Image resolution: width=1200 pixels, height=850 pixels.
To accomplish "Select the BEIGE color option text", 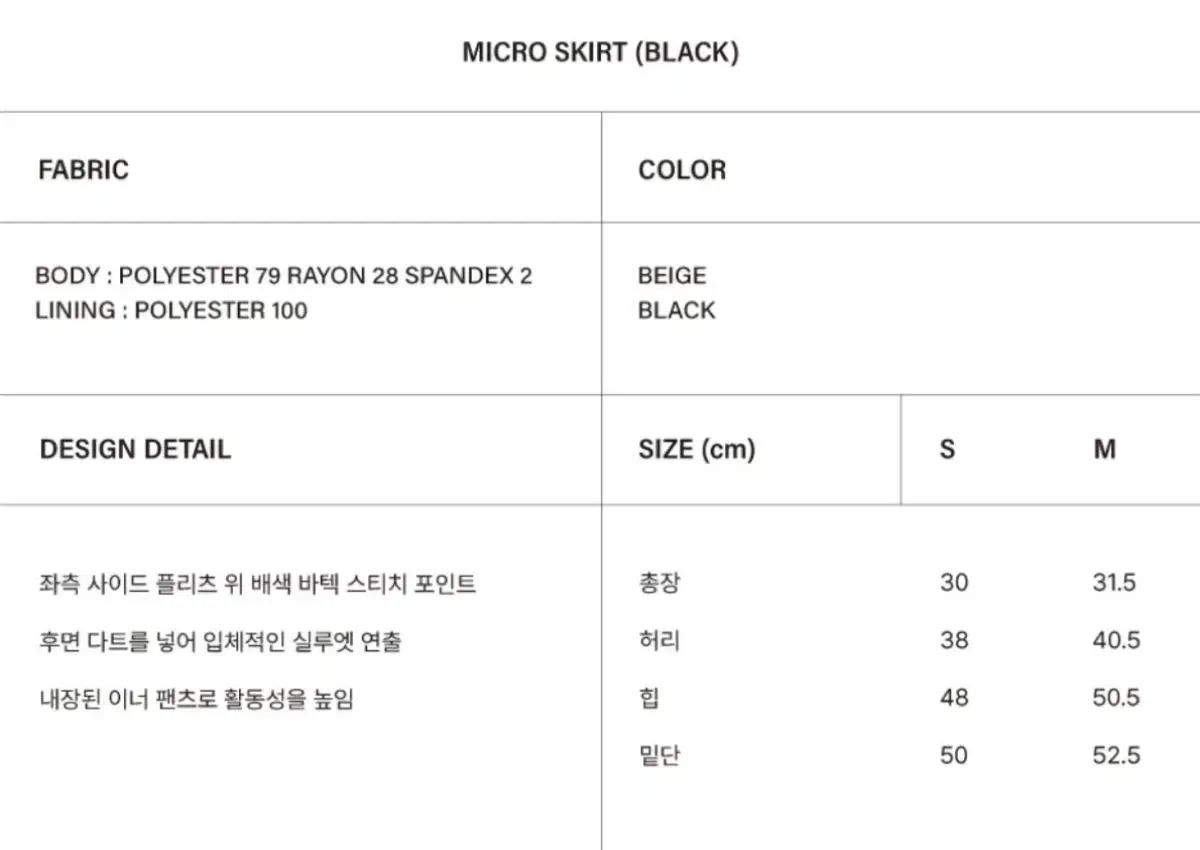I will tap(672, 276).
